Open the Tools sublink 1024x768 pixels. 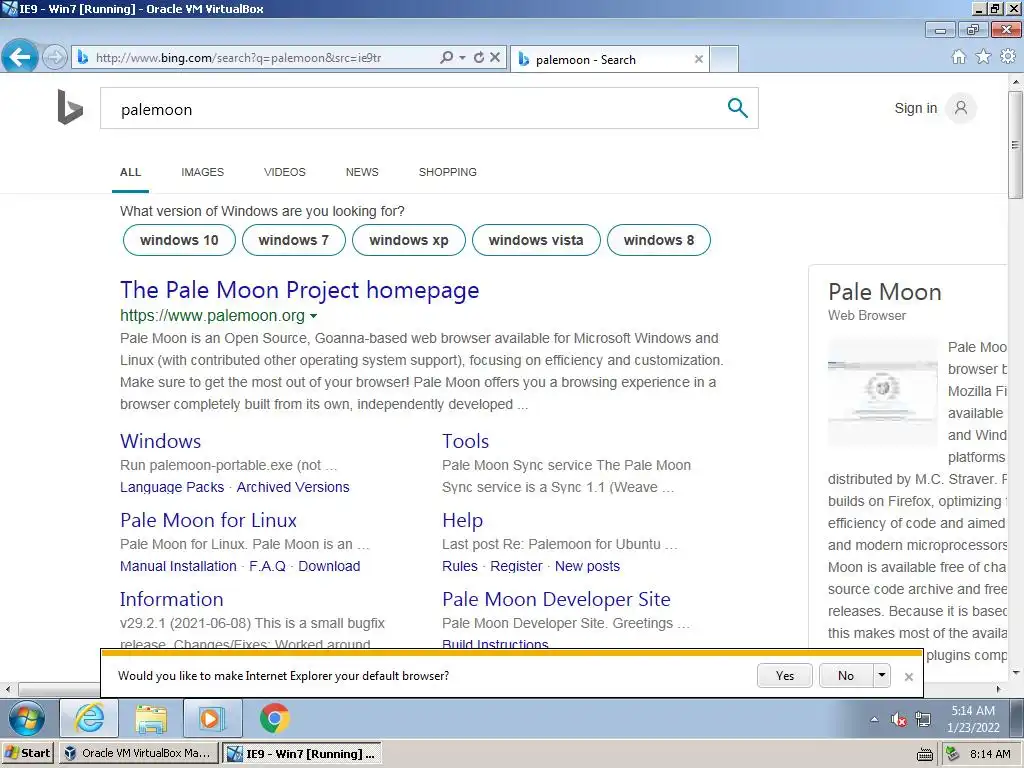[465, 441]
